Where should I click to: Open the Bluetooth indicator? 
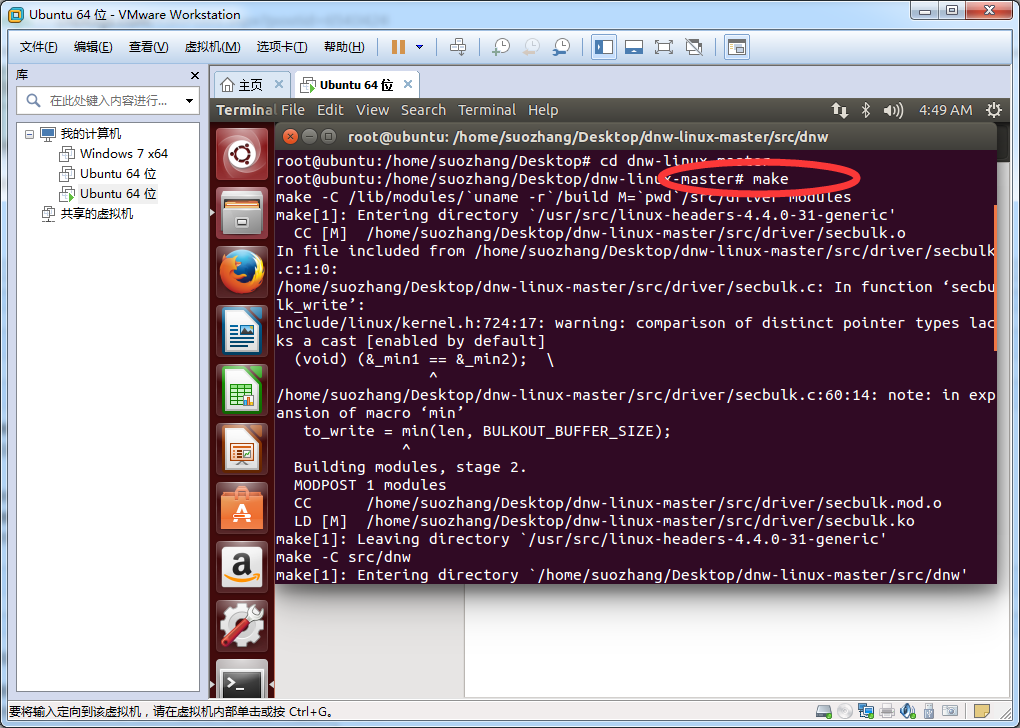tap(866, 110)
